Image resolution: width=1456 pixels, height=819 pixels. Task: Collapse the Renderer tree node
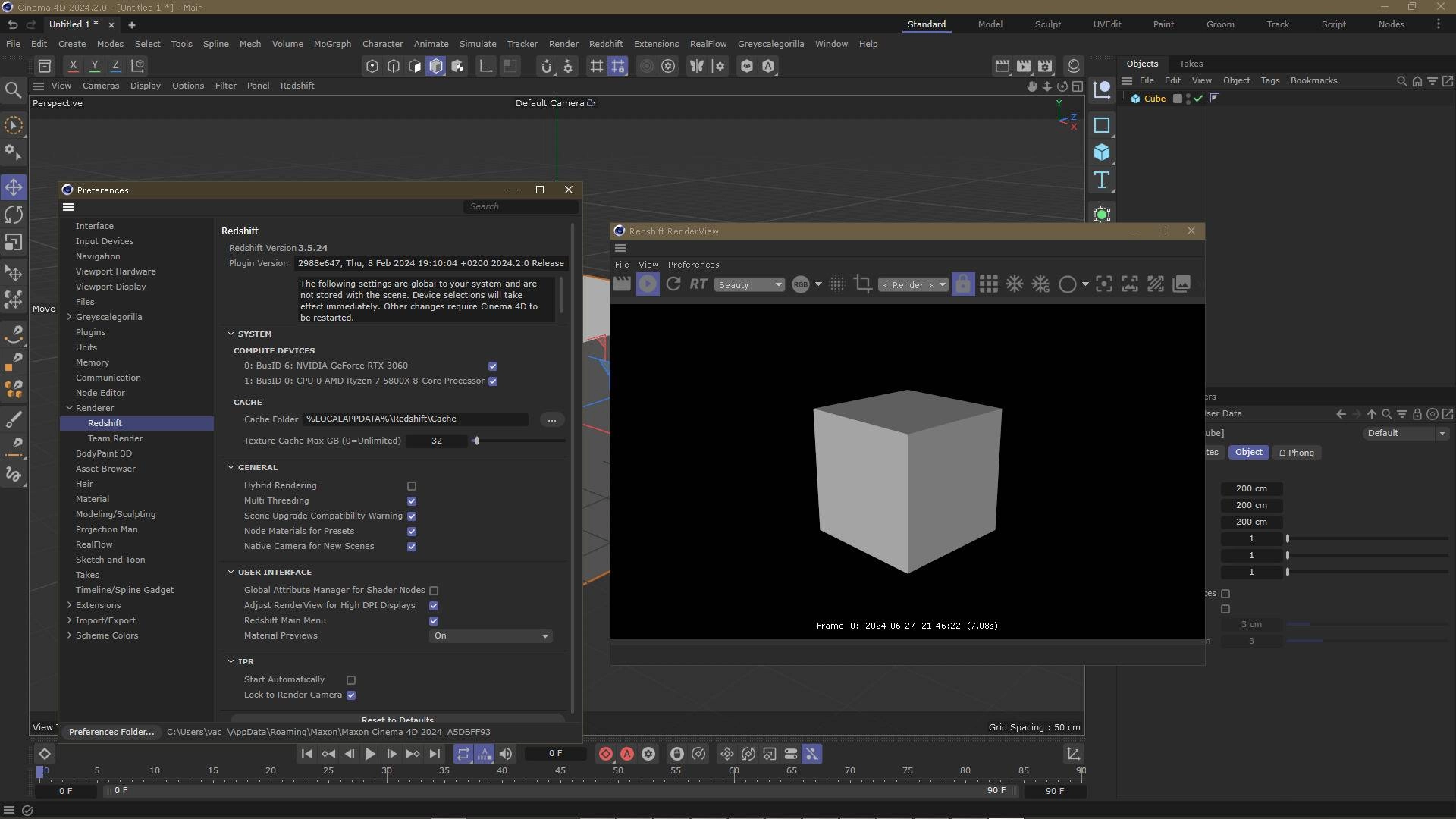[70, 408]
